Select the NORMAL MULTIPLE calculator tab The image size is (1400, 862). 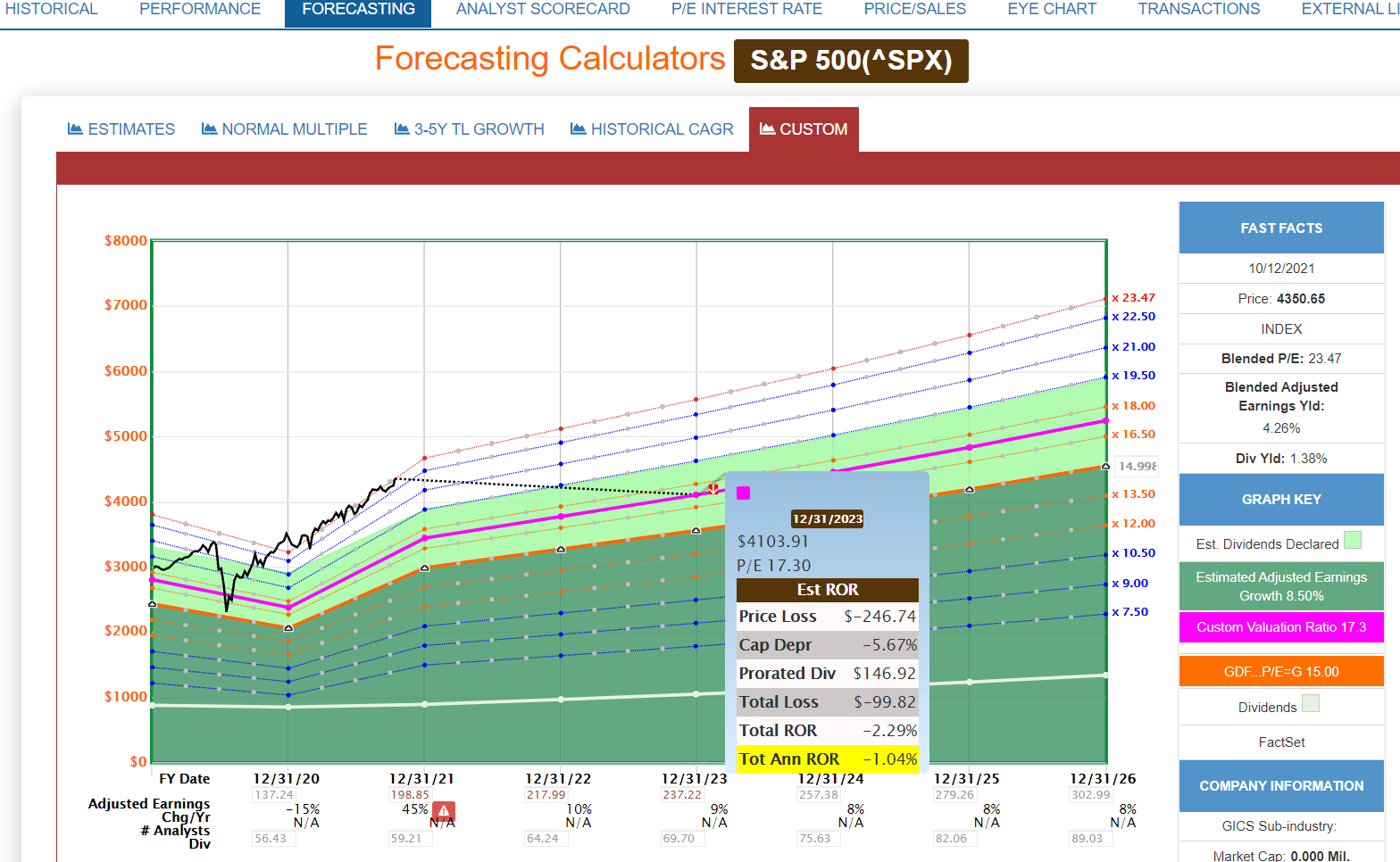click(285, 129)
